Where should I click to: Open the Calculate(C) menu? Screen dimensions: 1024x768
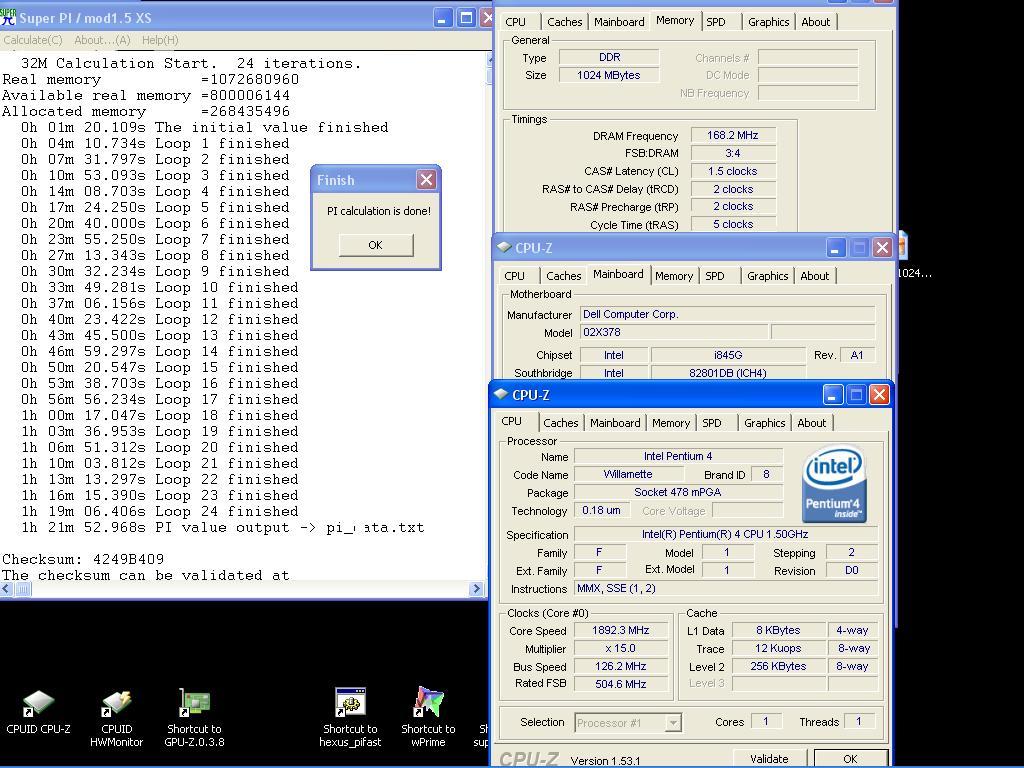point(33,40)
